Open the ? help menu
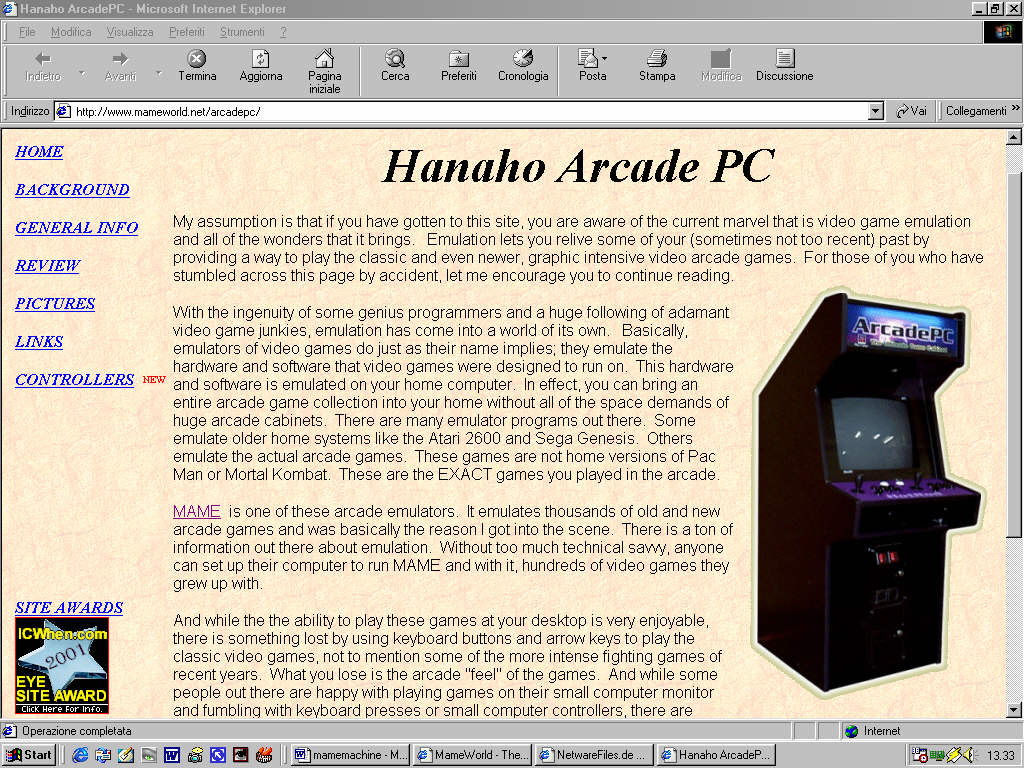Viewport: 1024px width, 768px height. point(283,32)
